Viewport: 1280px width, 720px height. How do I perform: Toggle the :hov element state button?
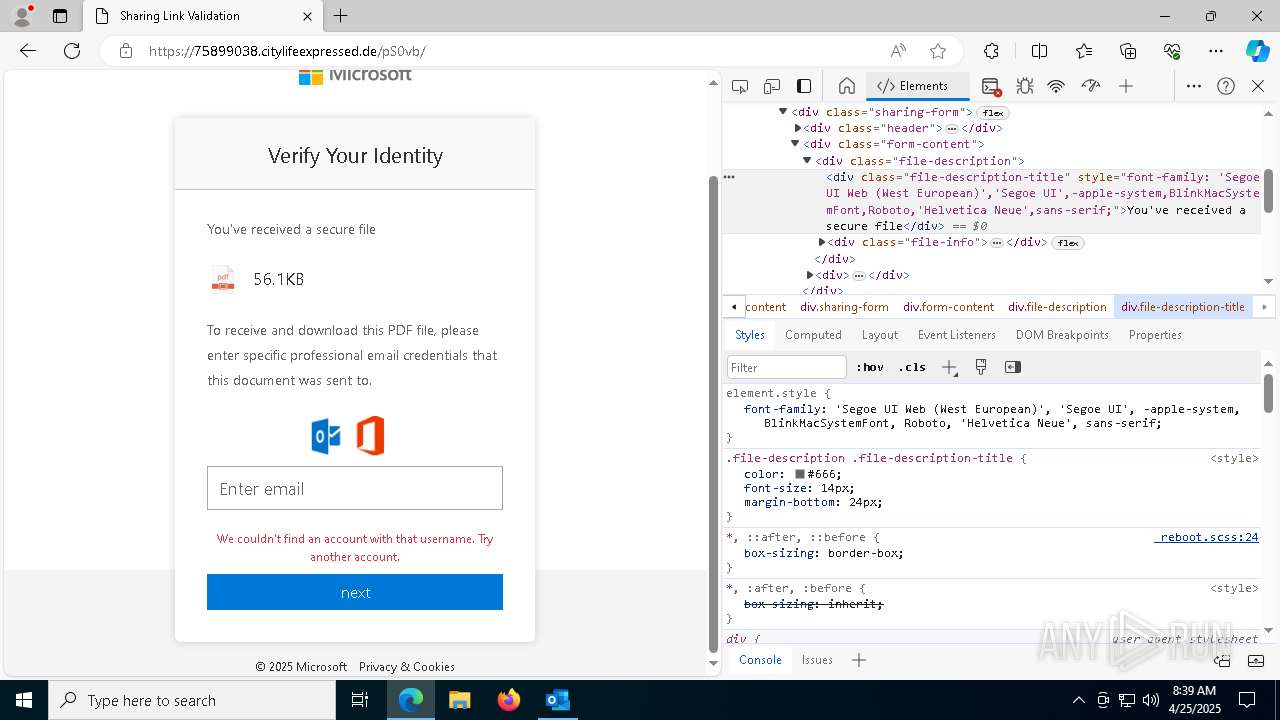click(872, 367)
